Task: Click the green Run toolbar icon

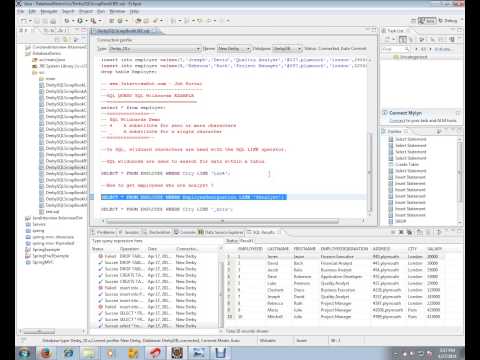Action: pos(80,21)
